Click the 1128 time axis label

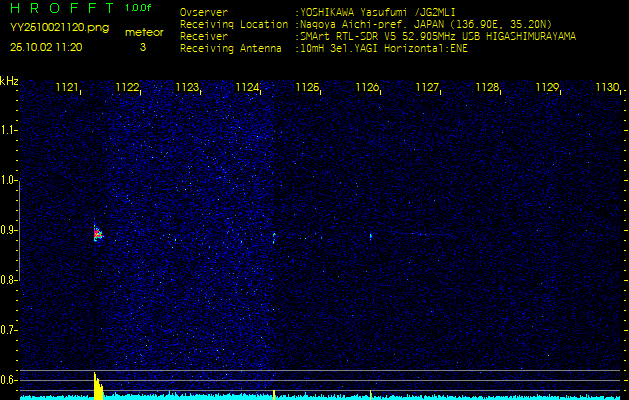(x=487, y=88)
